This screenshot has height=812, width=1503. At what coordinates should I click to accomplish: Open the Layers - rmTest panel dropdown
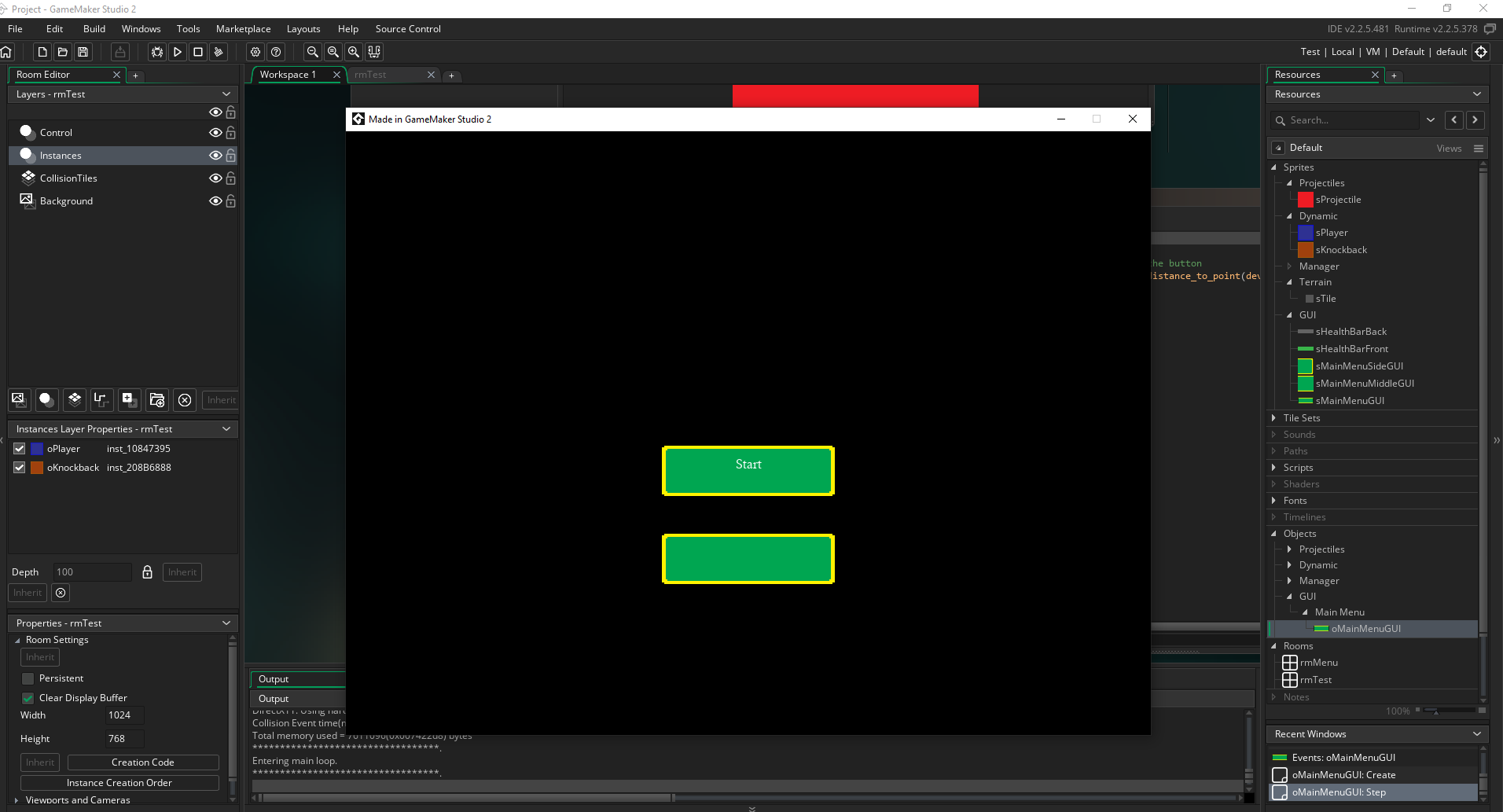click(x=226, y=94)
